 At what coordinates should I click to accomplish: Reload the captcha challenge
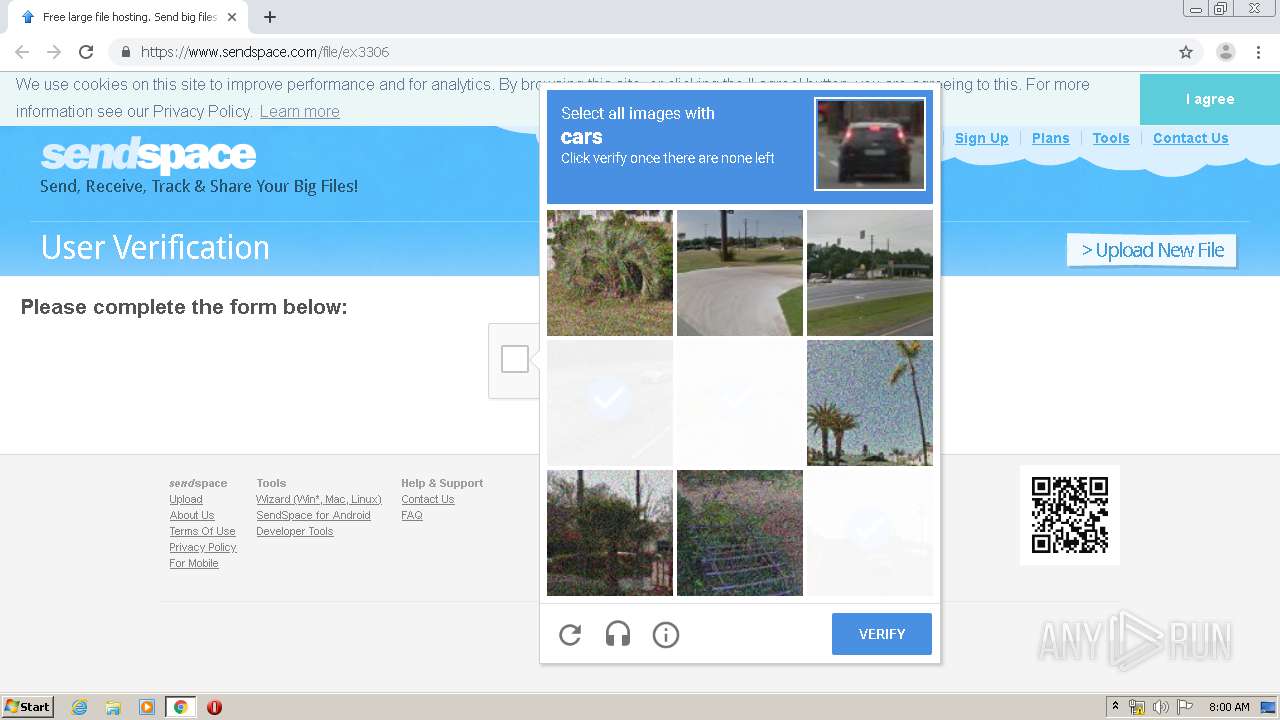[570, 634]
